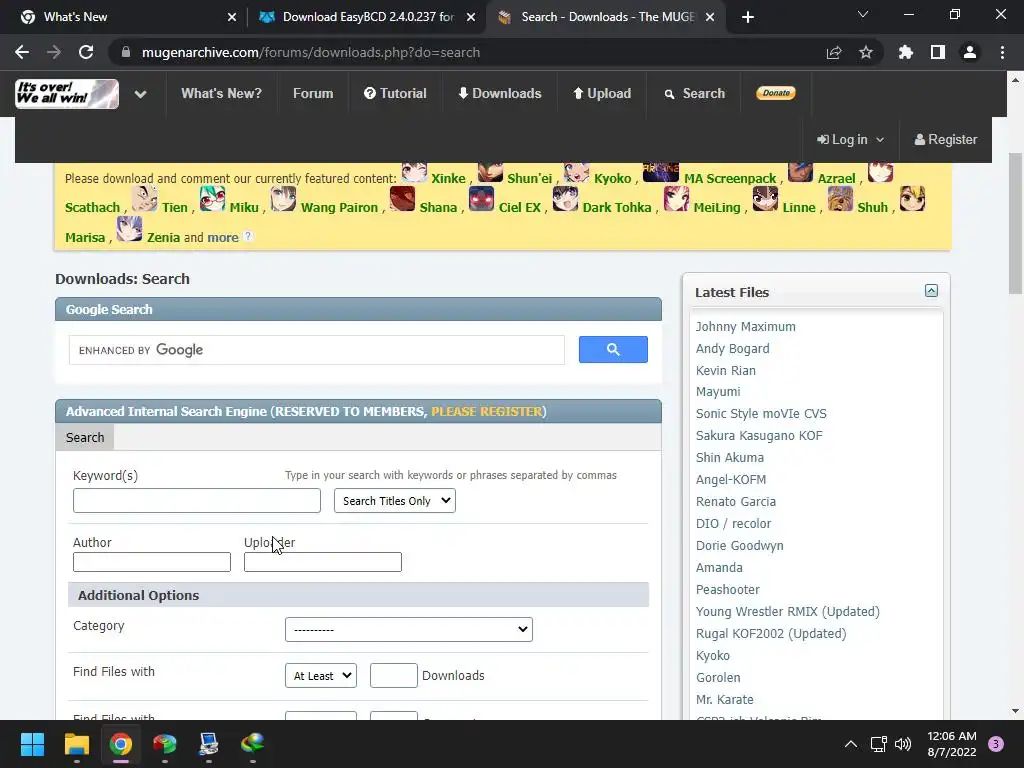
Task: Click the MeiLing character avatar
Action: coord(676,199)
